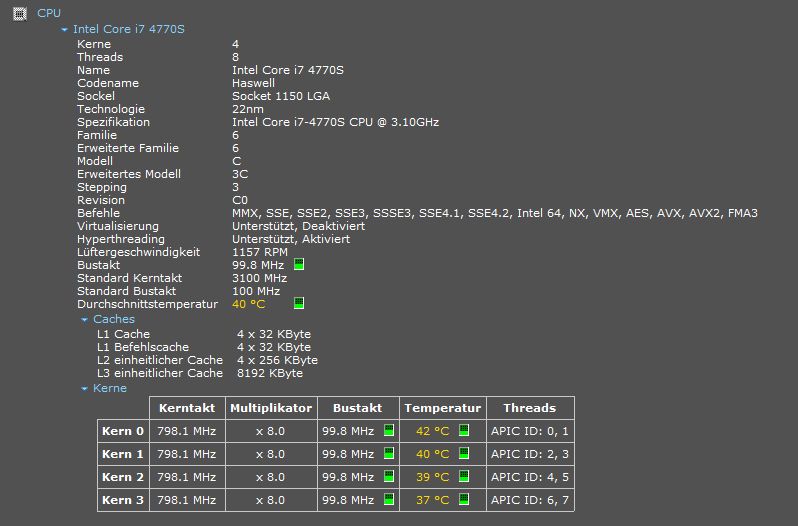798x526 pixels.
Task: Click Kern 2 Bustakt graph icon
Action: tap(389, 477)
